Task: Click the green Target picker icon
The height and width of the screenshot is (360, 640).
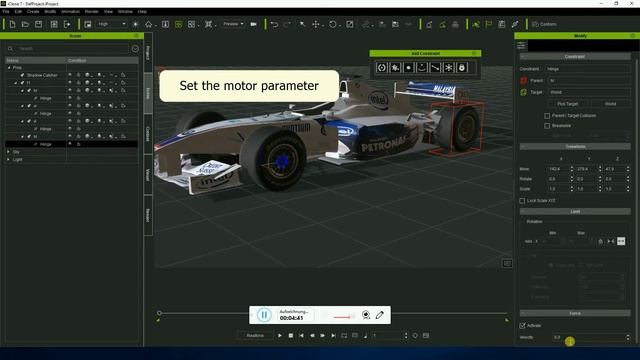Action: point(524,92)
